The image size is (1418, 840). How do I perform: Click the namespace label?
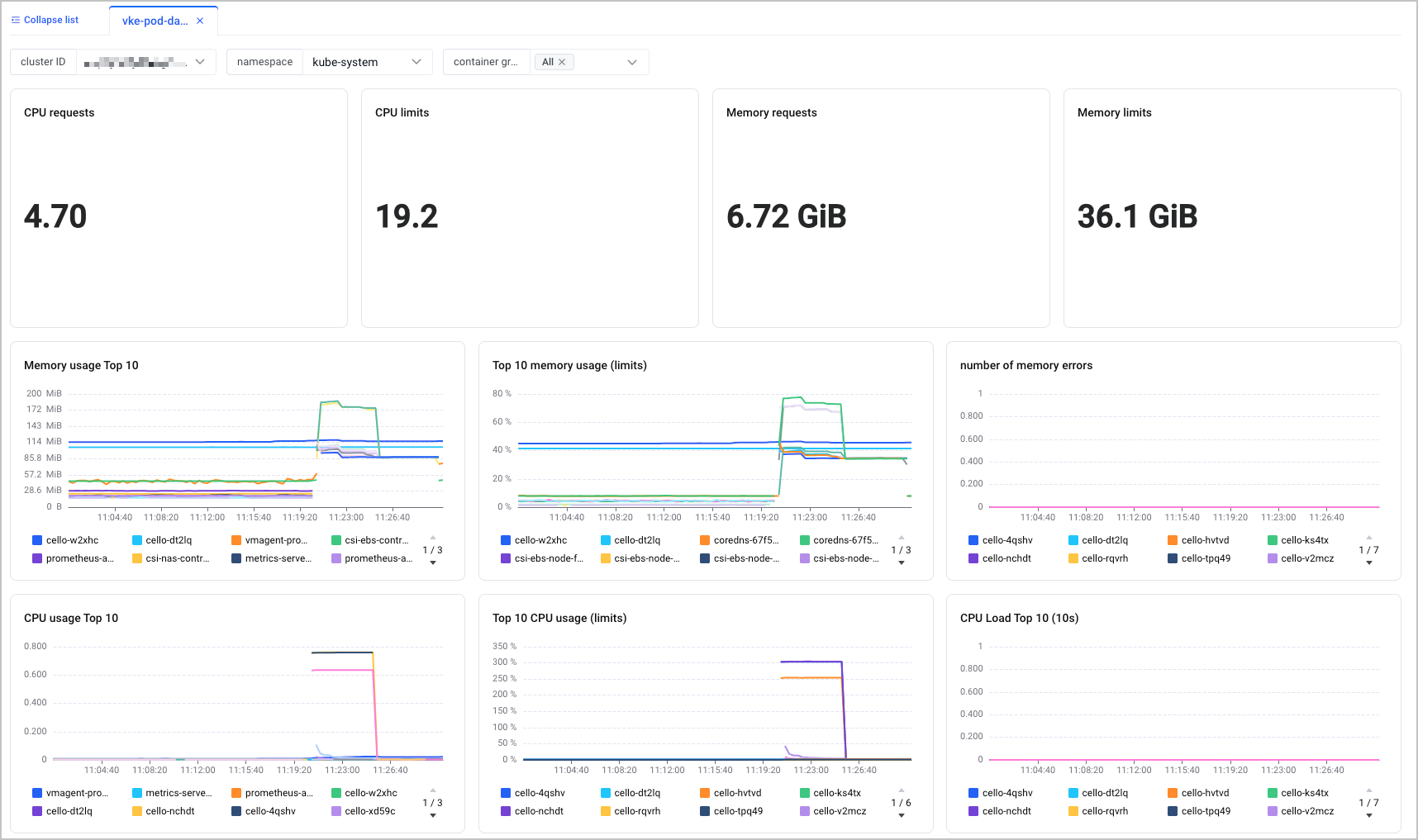pos(264,62)
